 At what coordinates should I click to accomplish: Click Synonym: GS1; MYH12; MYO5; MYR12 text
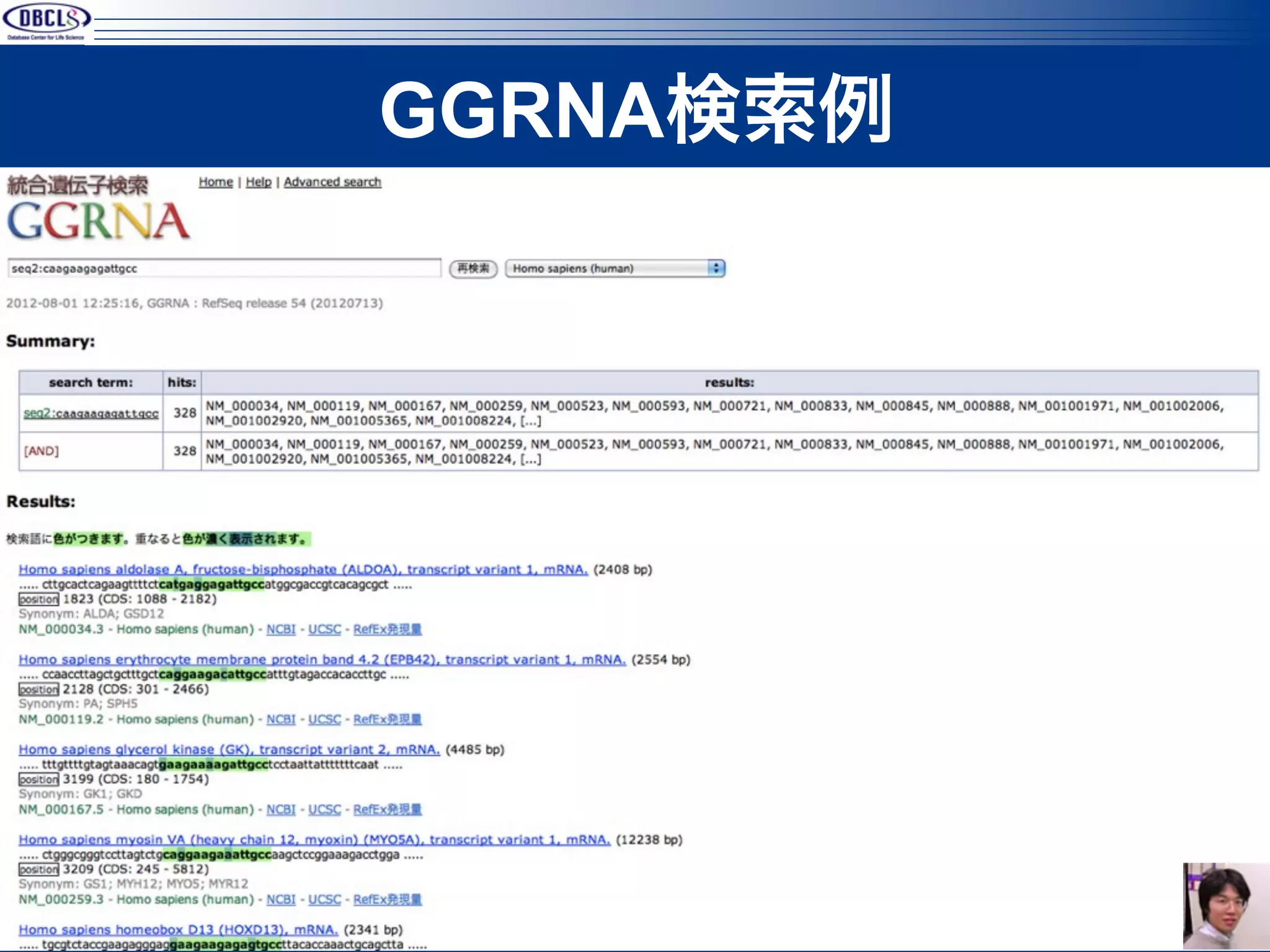pos(133,884)
